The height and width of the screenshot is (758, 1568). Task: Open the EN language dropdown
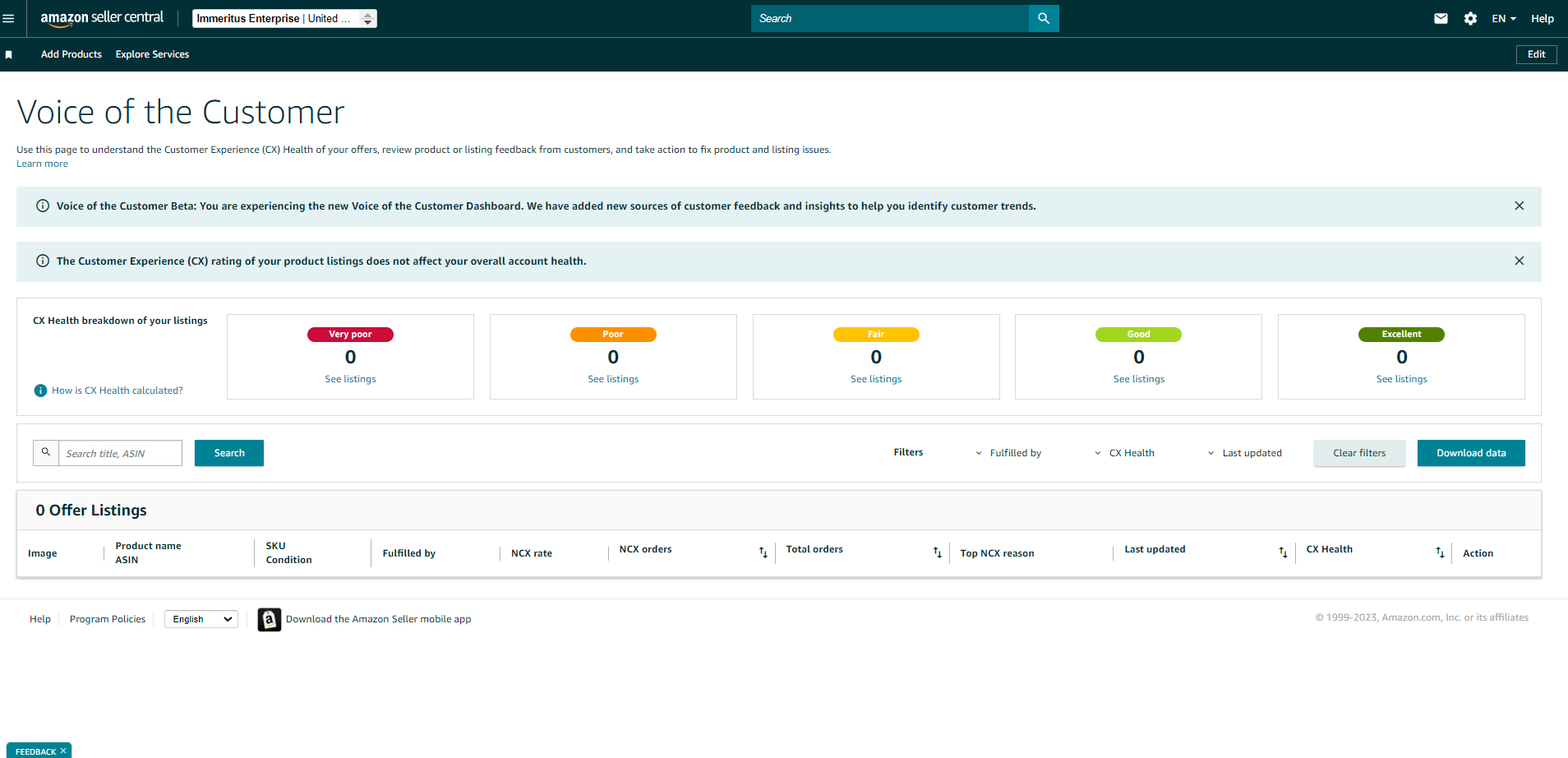tap(1504, 18)
